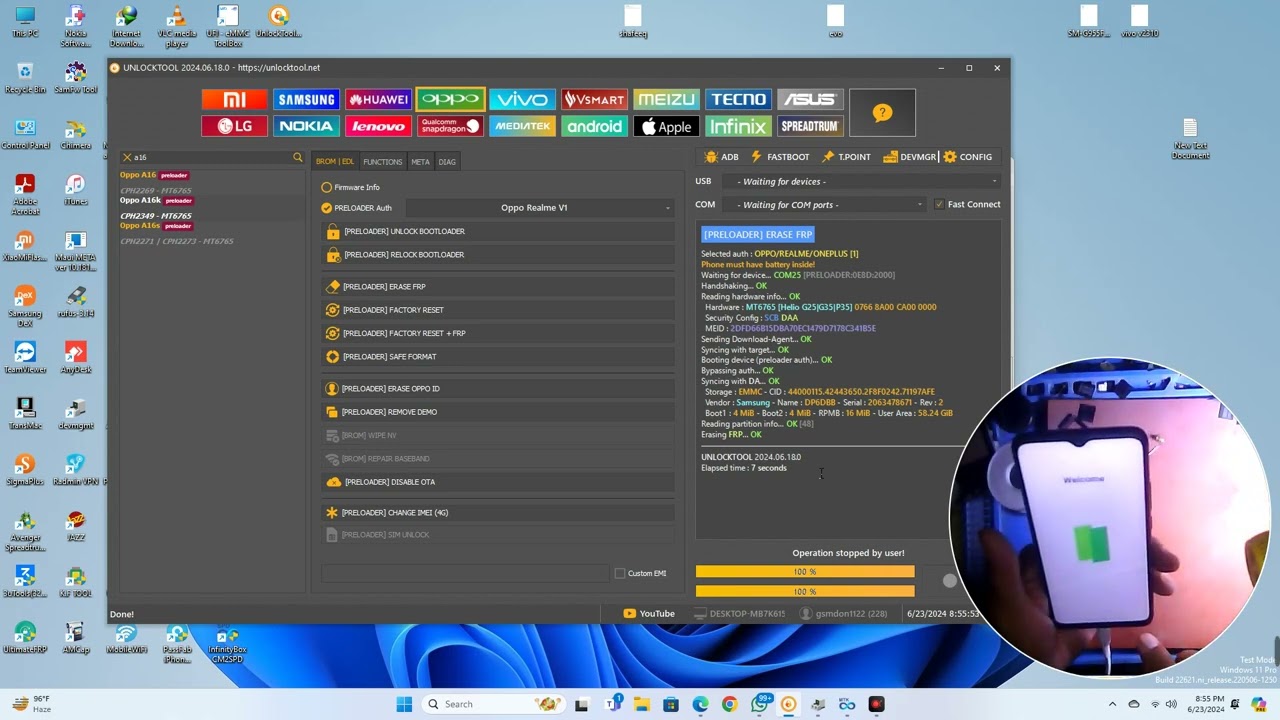Switch to the FUNCTIONS tab
This screenshot has width=1280, height=720.
click(382, 162)
